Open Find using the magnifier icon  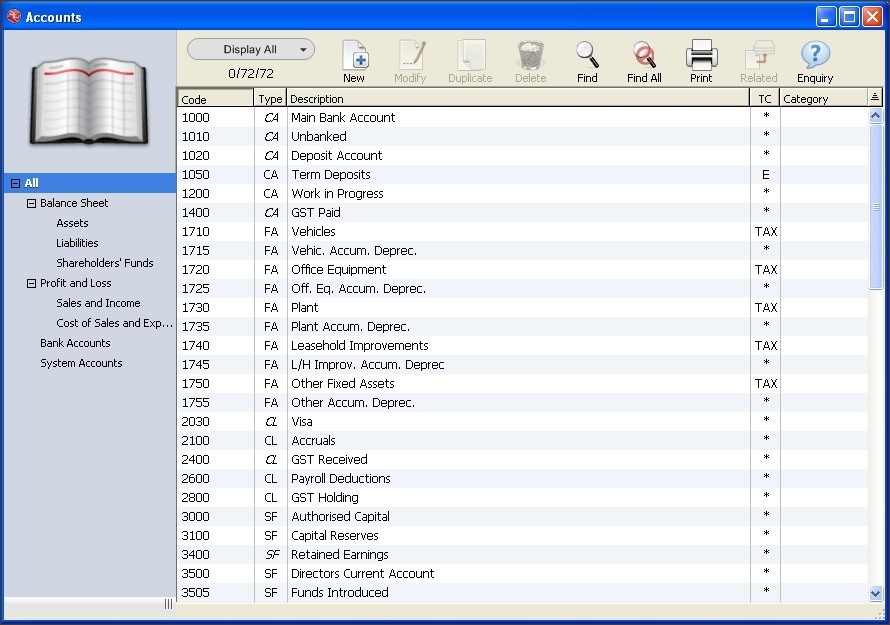click(587, 55)
